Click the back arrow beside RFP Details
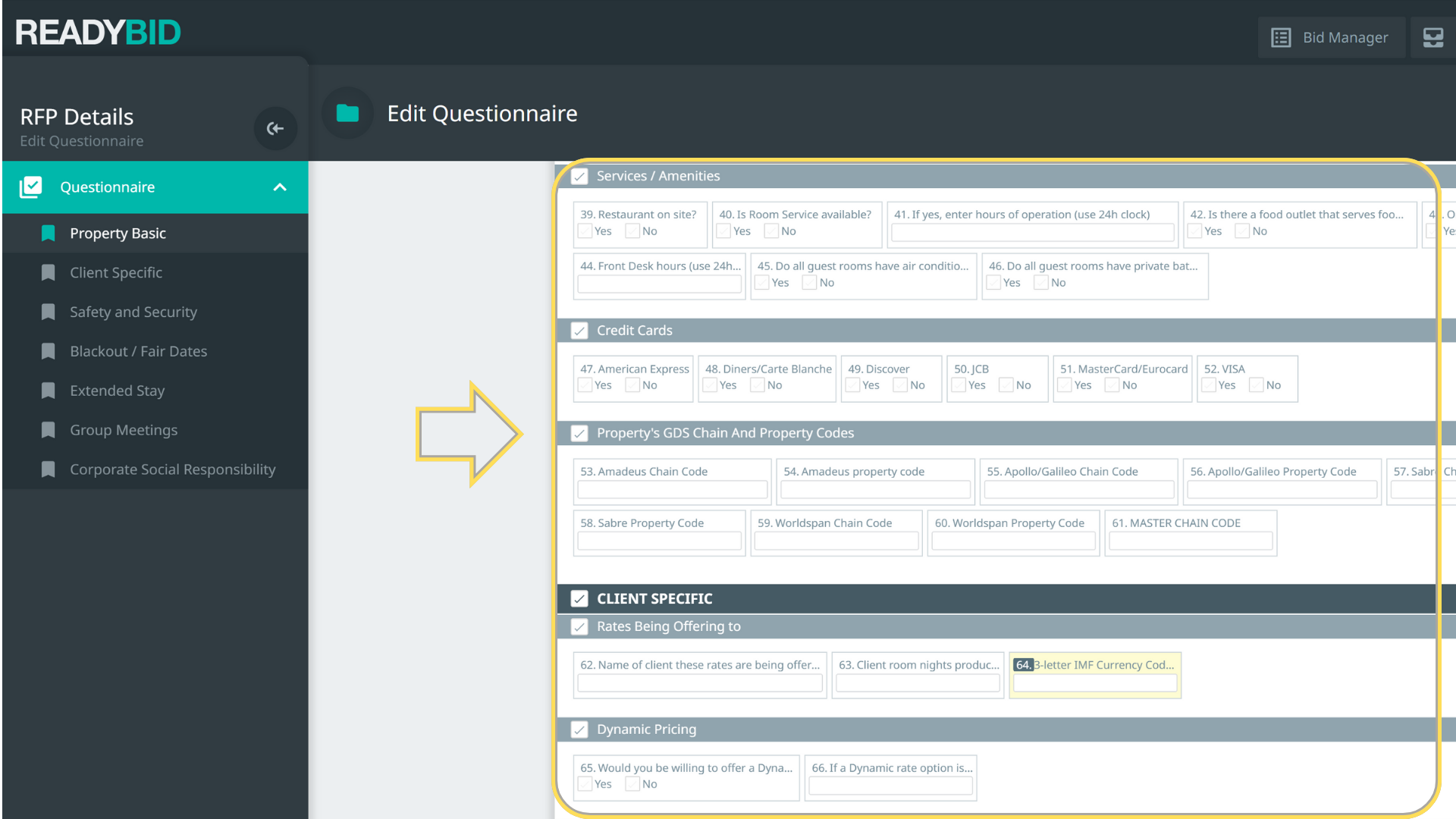The height and width of the screenshot is (819, 1456). [x=275, y=129]
